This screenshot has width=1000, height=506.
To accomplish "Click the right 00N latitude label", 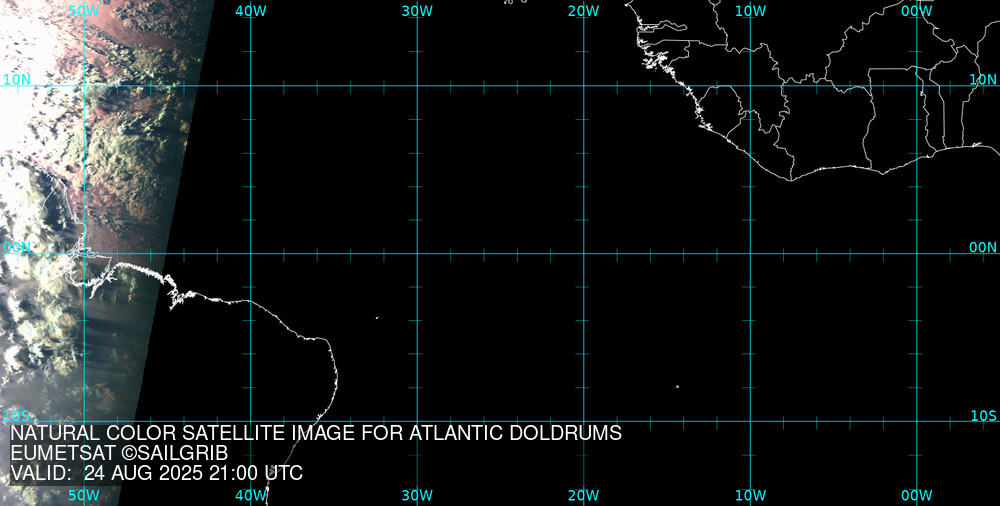I will (983, 248).
